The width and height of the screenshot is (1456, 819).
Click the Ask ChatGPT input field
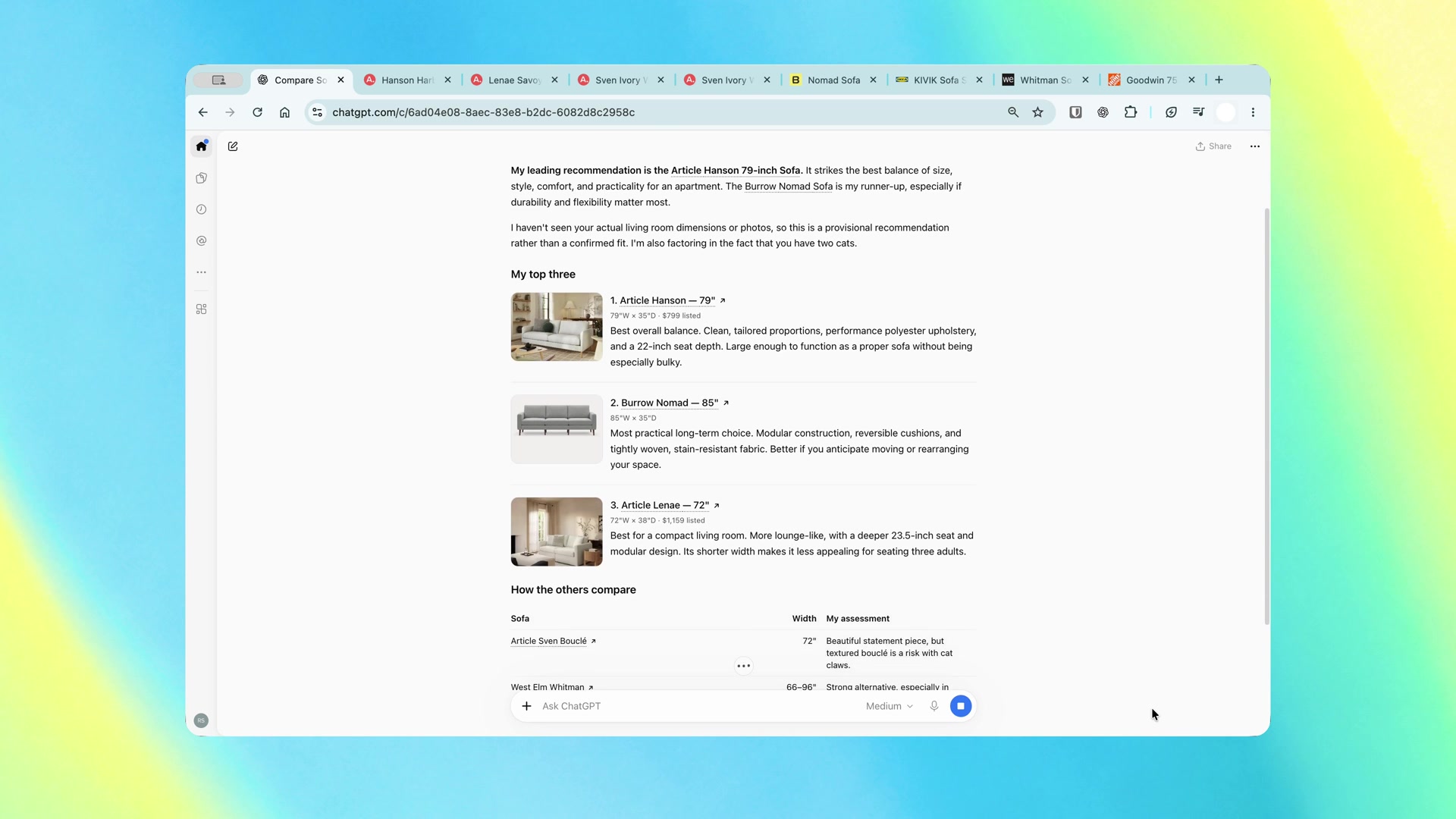tap(698, 706)
